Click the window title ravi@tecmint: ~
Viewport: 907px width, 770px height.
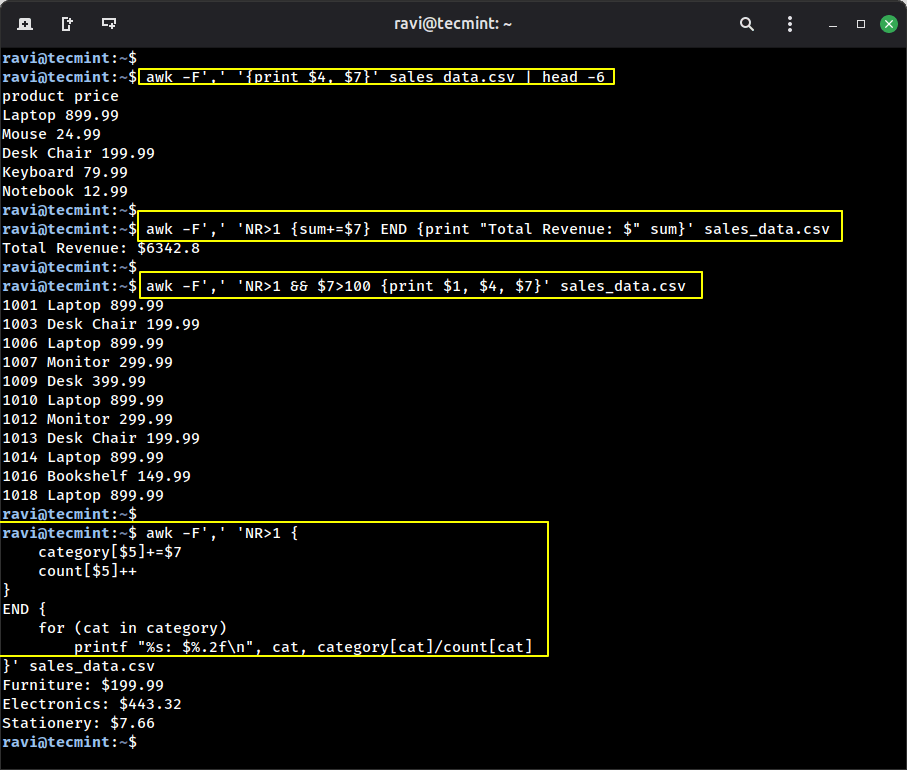click(453, 23)
